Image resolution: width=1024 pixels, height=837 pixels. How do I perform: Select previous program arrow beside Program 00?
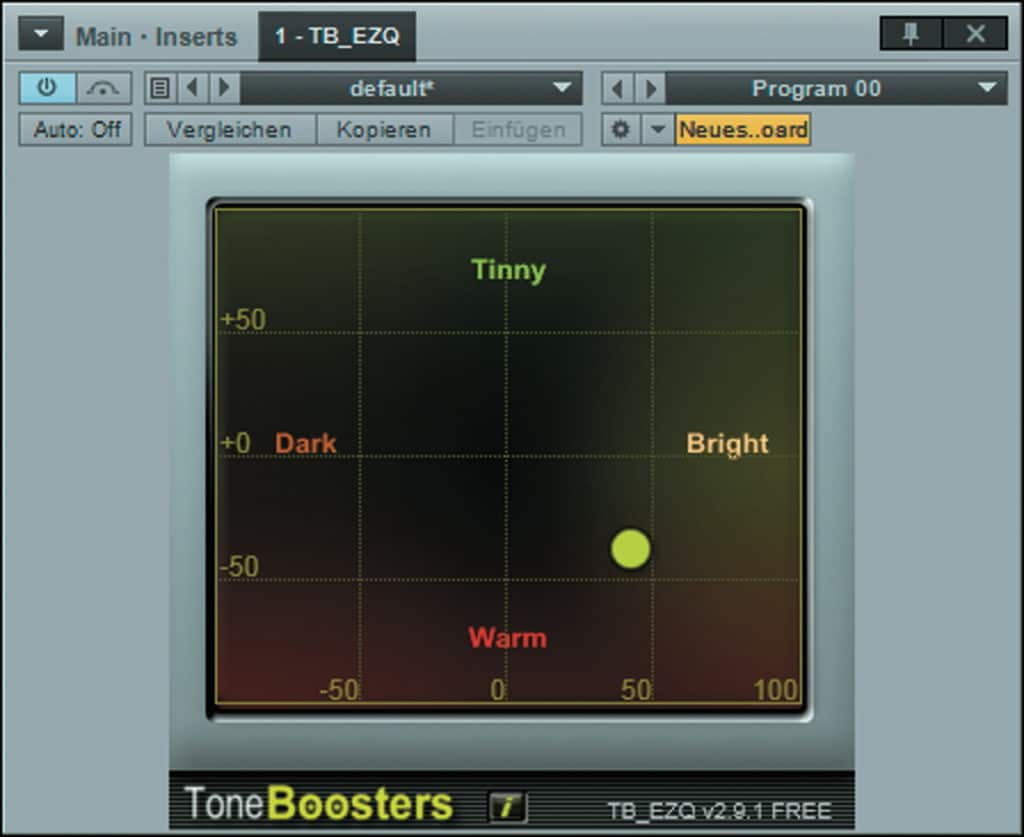pyautogui.click(x=618, y=88)
